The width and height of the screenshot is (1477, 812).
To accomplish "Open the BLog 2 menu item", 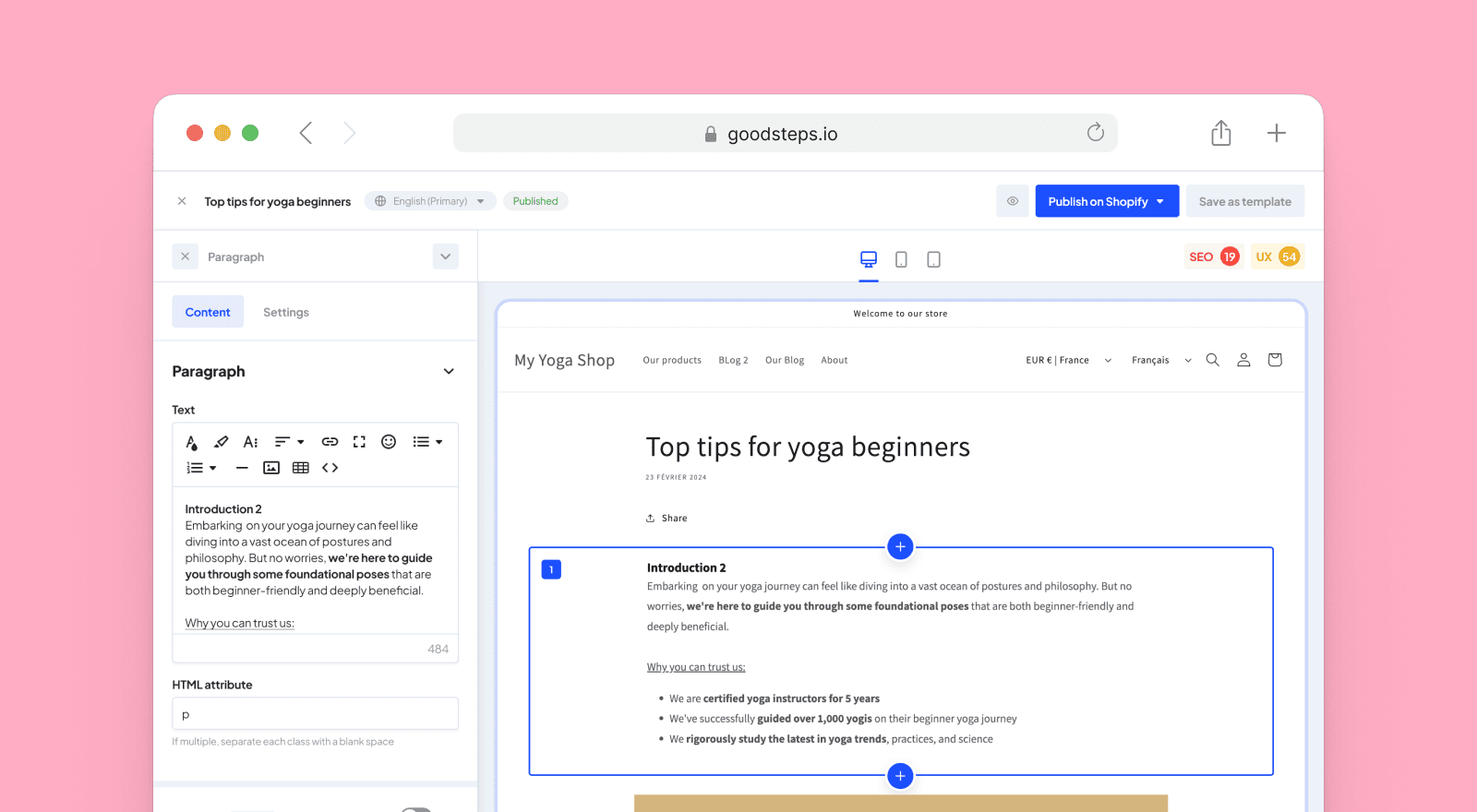I will 733,360.
